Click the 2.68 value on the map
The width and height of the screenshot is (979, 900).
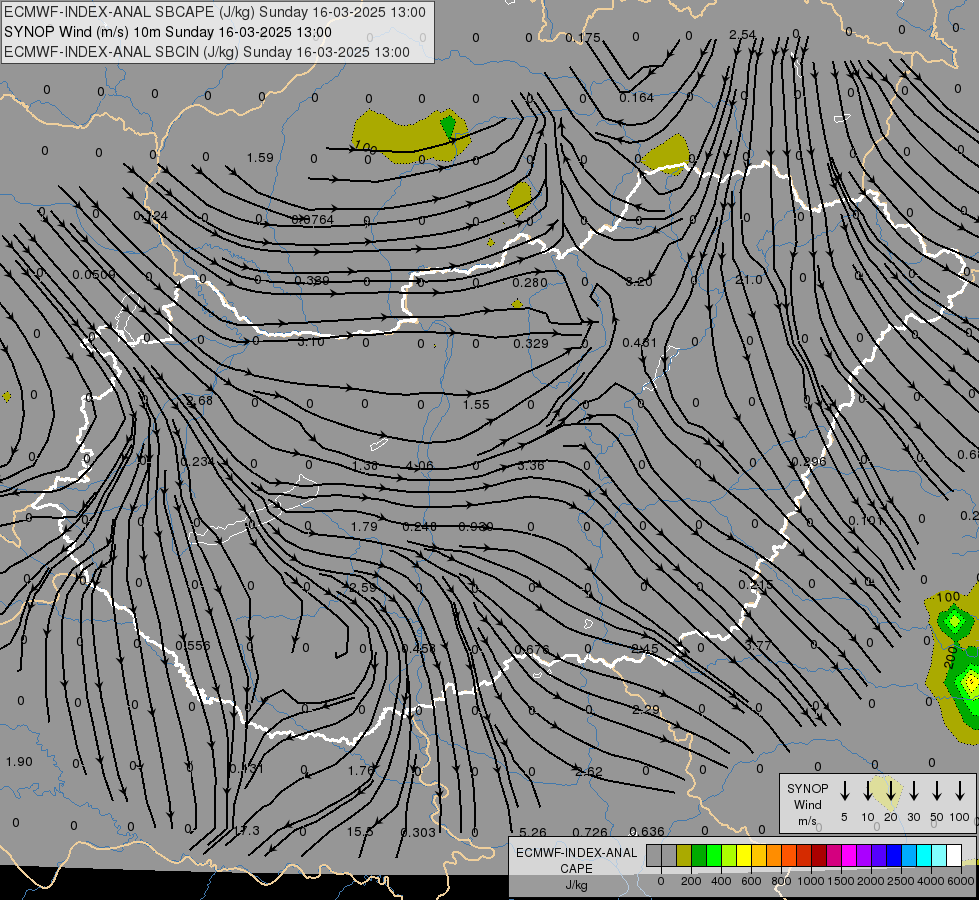coord(199,400)
